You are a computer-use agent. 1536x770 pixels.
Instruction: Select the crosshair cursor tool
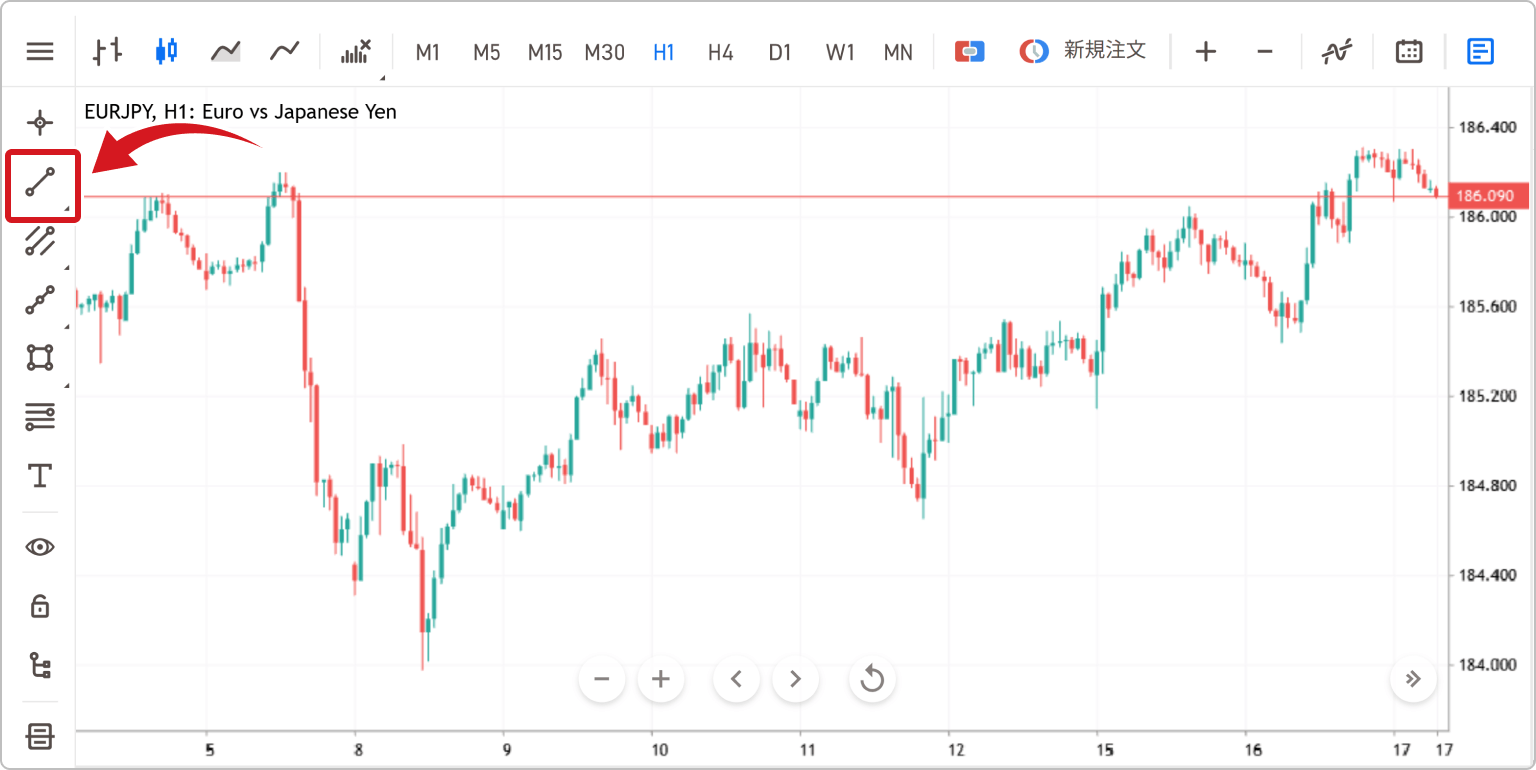point(40,123)
